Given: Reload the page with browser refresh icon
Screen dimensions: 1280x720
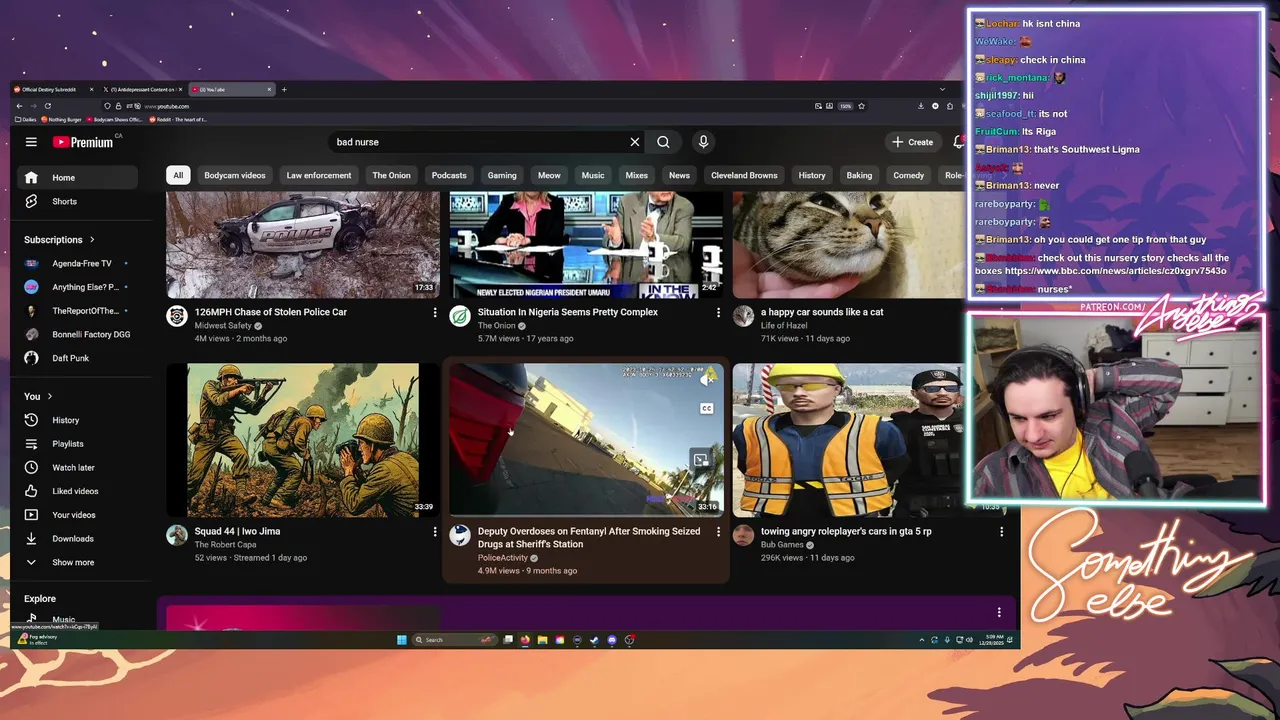Looking at the screenshot, I should 47,106.
